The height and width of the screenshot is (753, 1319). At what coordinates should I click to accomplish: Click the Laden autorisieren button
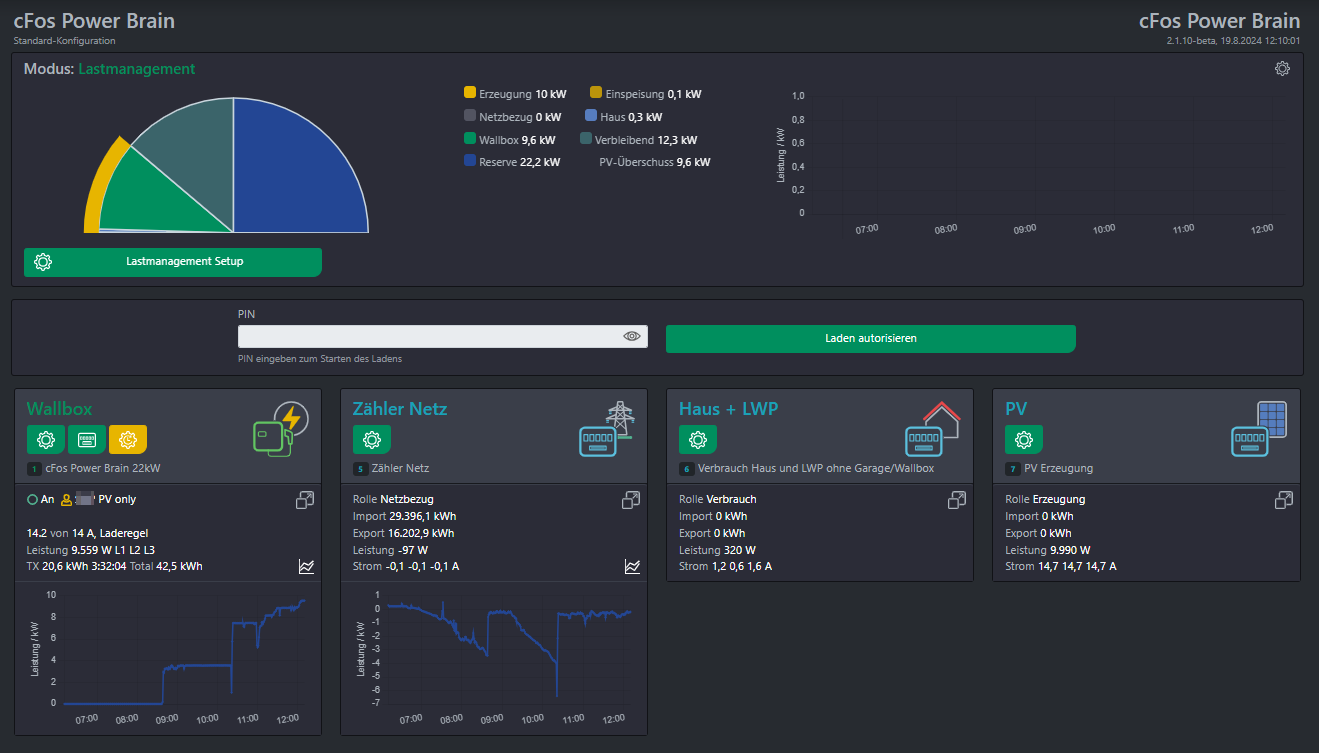click(x=871, y=338)
